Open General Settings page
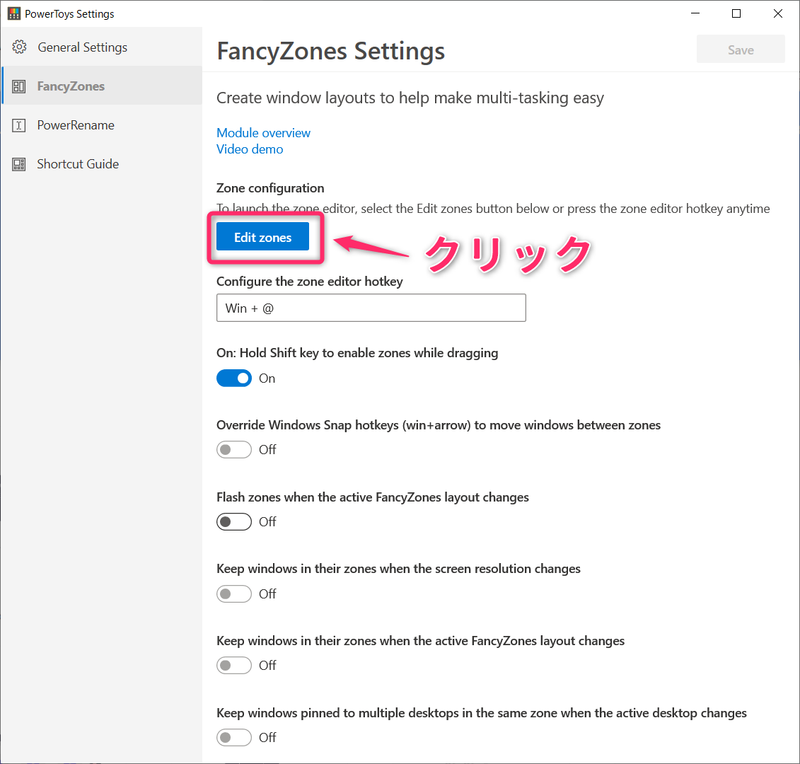800x764 pixels. 102,47
